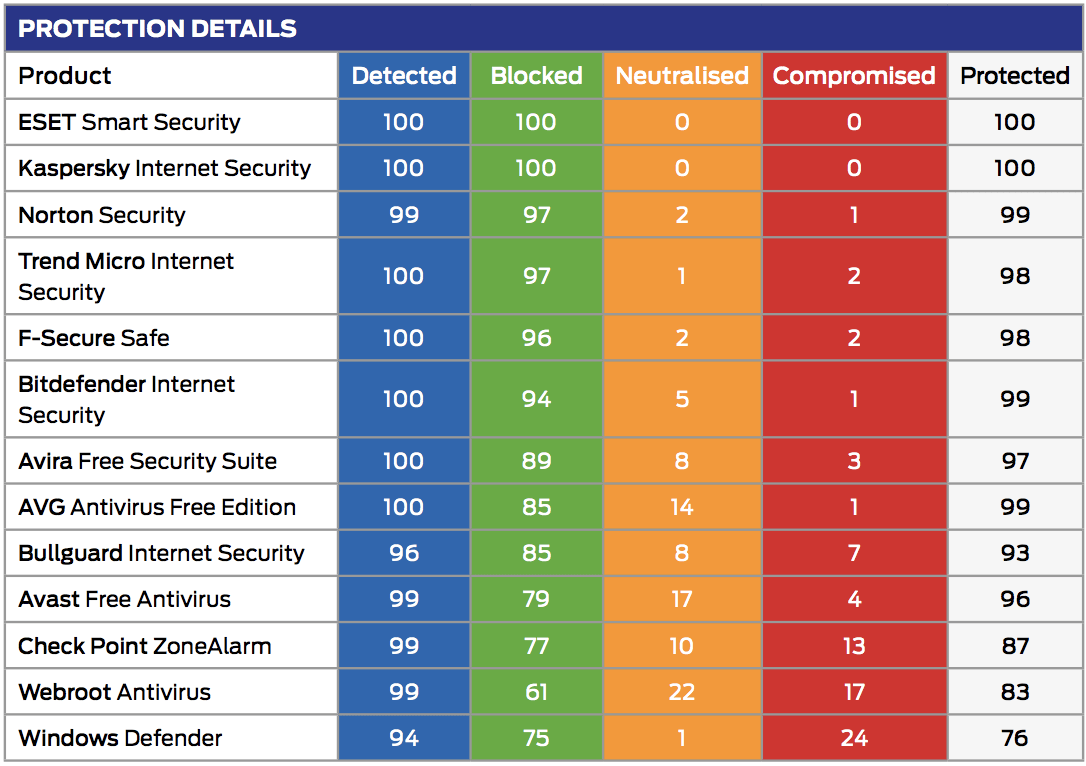Click the Detected column header
Image resolution: width=1086 pixels, height=766 pixels.
click(x=404, y=76)
